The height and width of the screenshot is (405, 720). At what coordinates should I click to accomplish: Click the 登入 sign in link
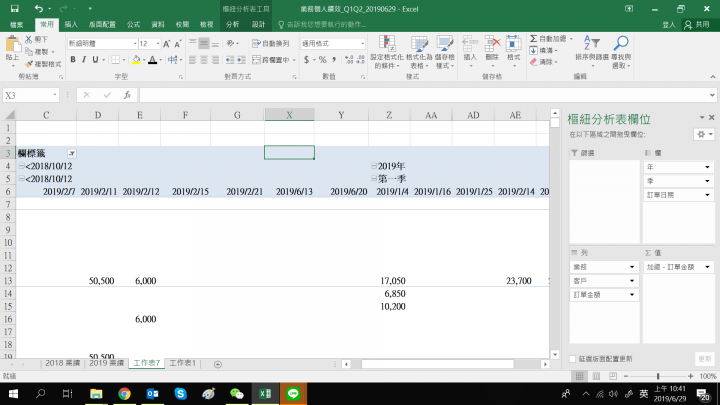(669, 24)
